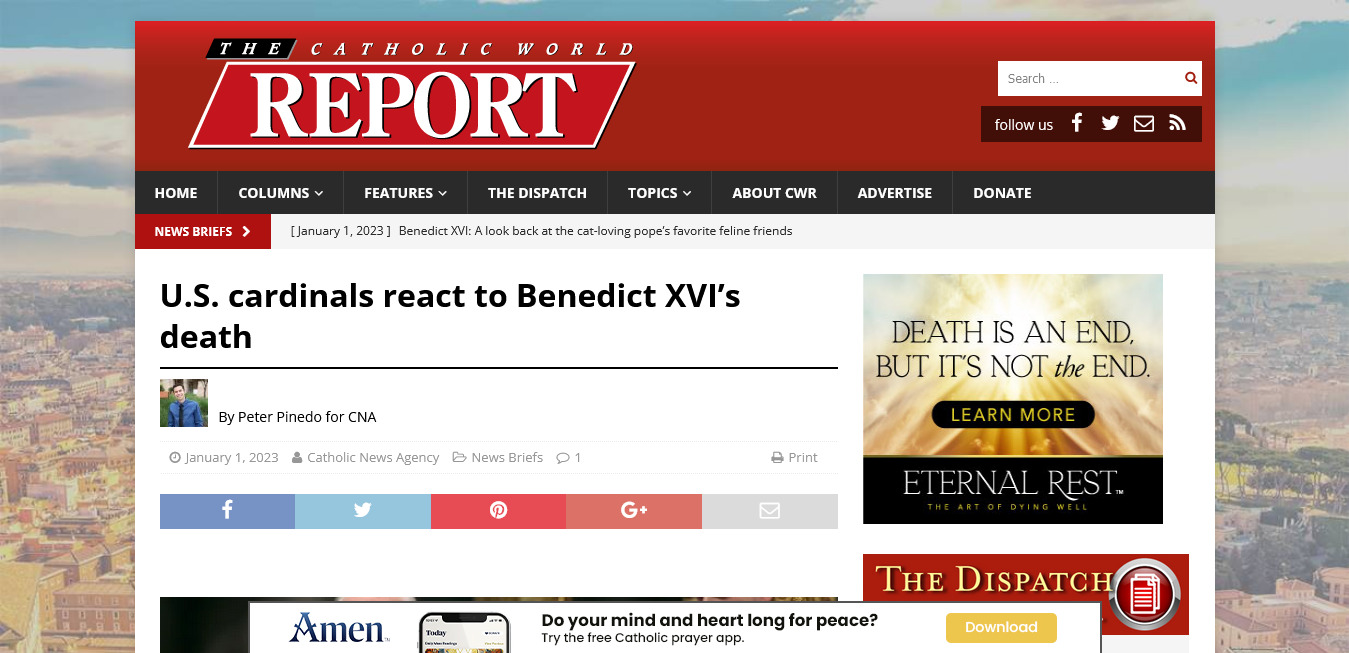Click the Print link

point(794,457)
